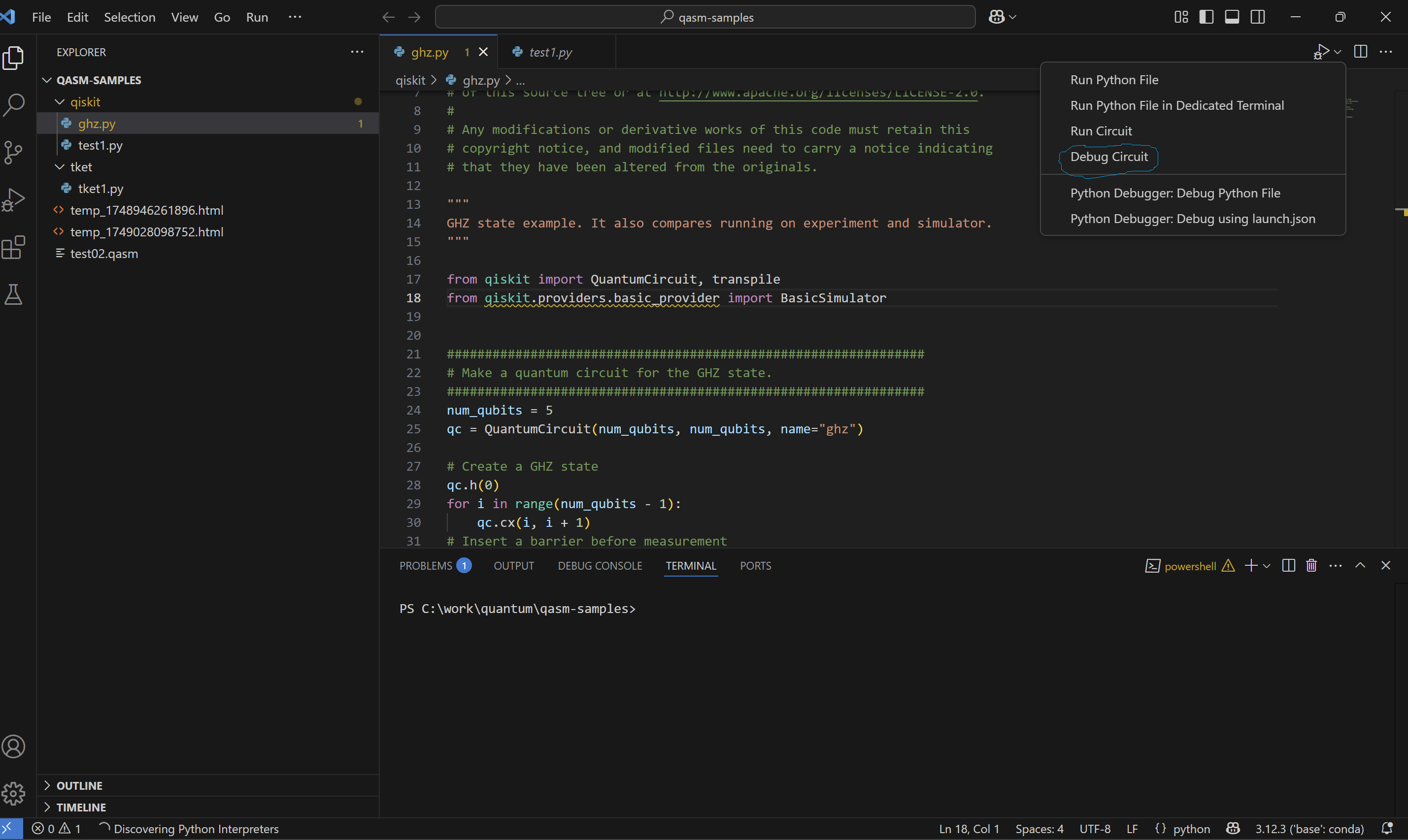
Task: Toggle the bottom Panel layout button
Action: 1232,17
